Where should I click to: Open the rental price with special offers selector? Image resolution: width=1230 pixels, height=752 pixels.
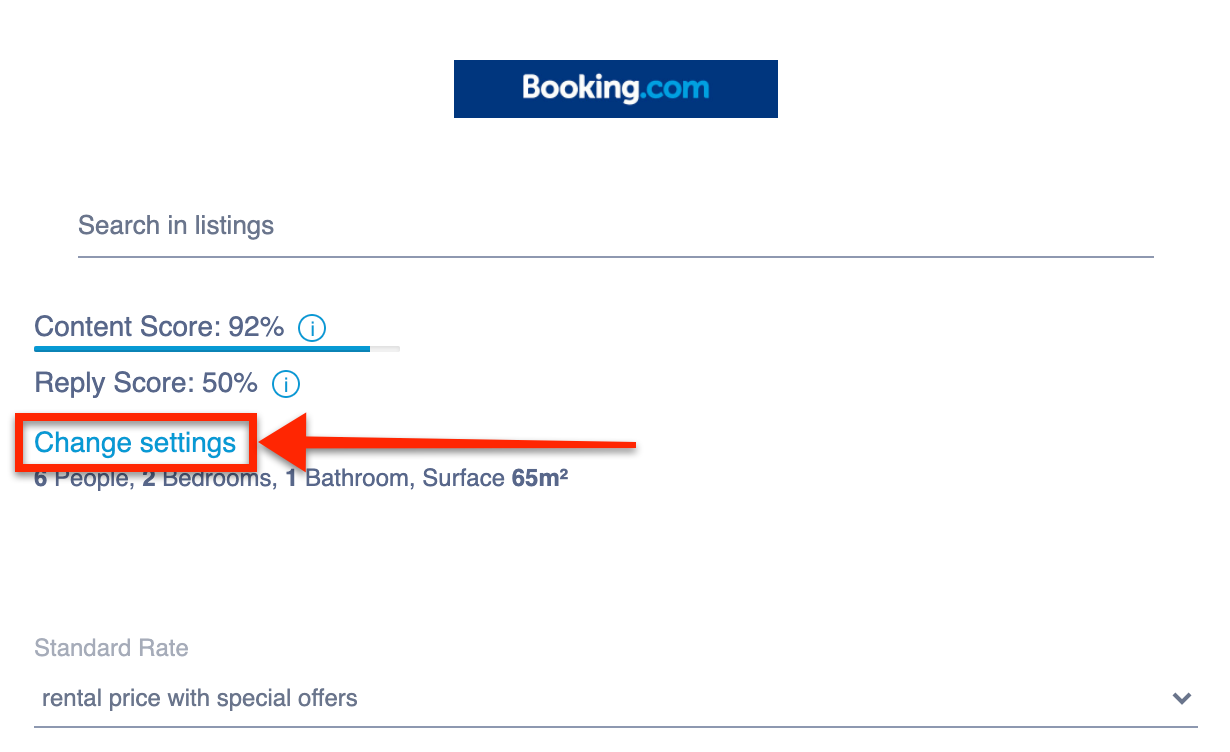(600, 698)
